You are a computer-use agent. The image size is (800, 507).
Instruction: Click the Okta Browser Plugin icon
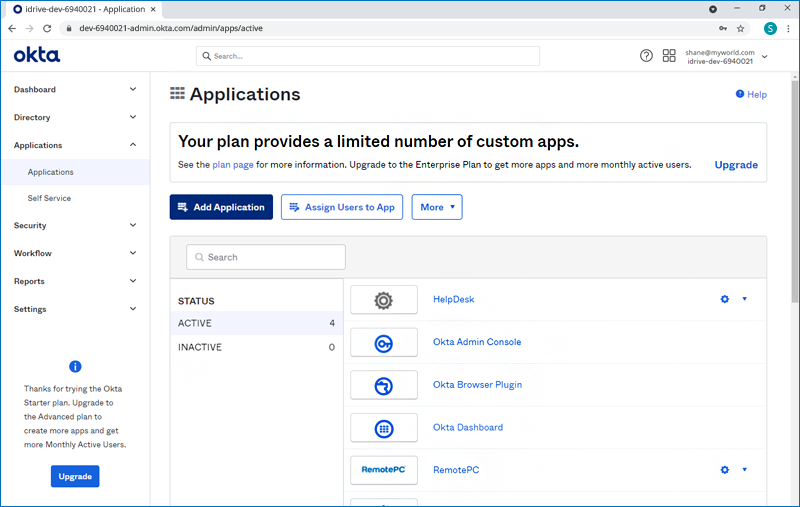tap(383, 385)
